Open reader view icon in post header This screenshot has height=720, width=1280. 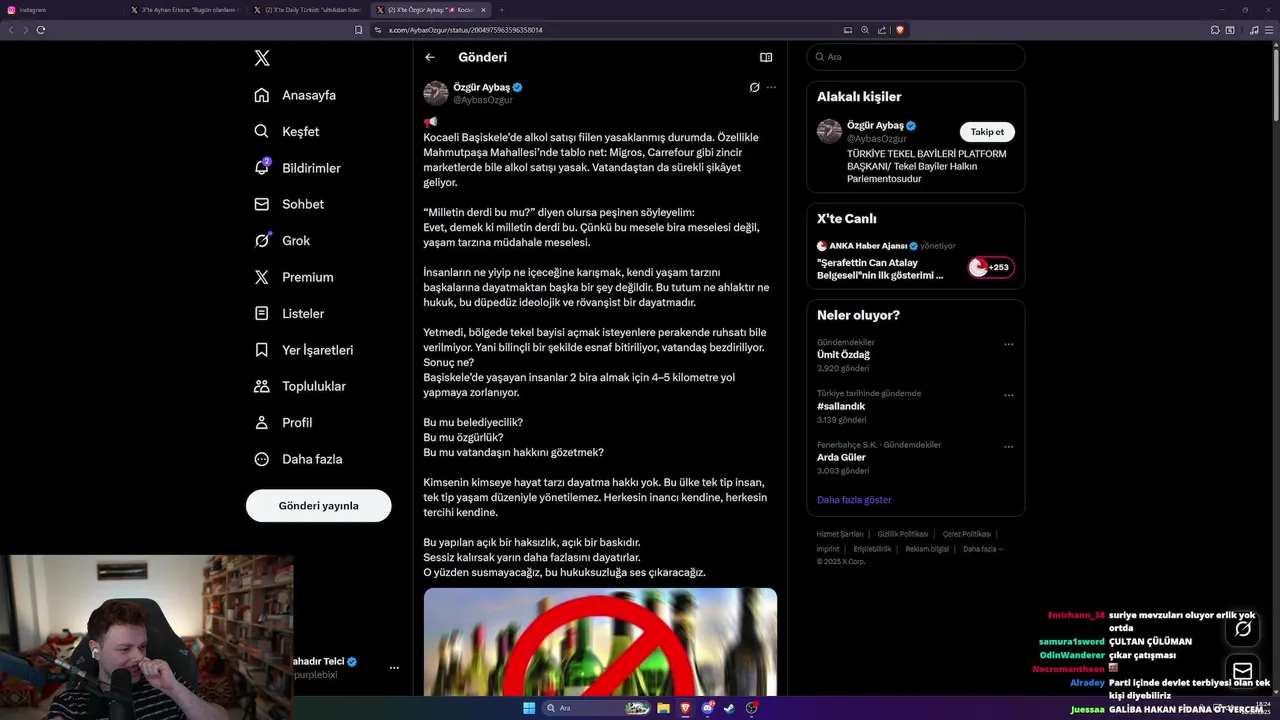point(766,57)
